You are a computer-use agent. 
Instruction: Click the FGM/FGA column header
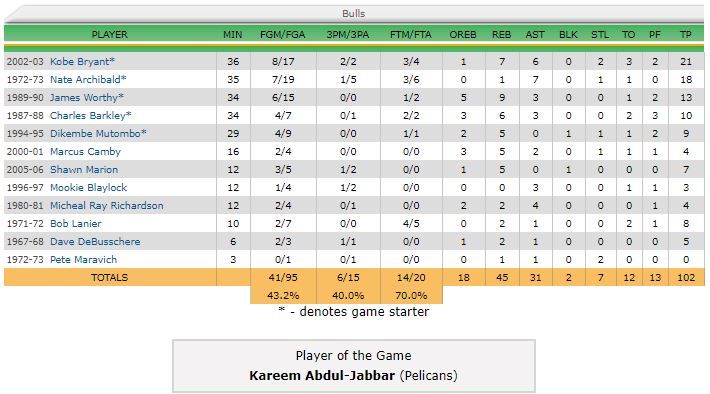pyautogui.click(x=283, y=35)
